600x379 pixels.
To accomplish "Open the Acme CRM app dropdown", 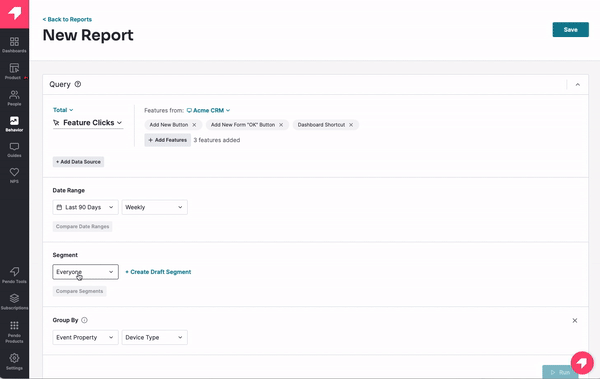I will [209, 110].
